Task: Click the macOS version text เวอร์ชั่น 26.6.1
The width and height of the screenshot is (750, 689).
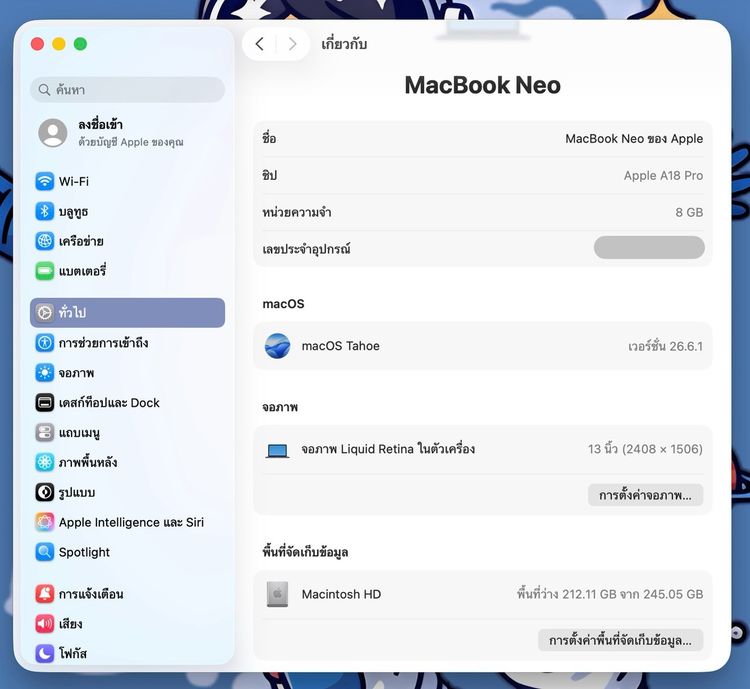Action: pyautogui.click(x=665, y=346)
